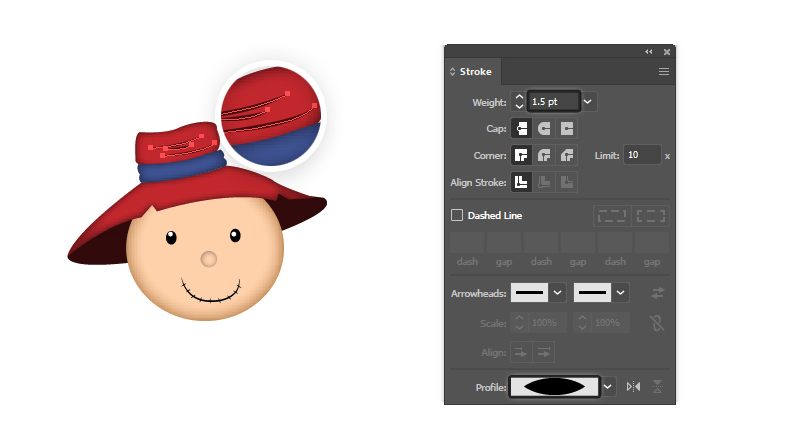Open the end arrowhead dropdown
800x440 pixels.
point(620,292)
